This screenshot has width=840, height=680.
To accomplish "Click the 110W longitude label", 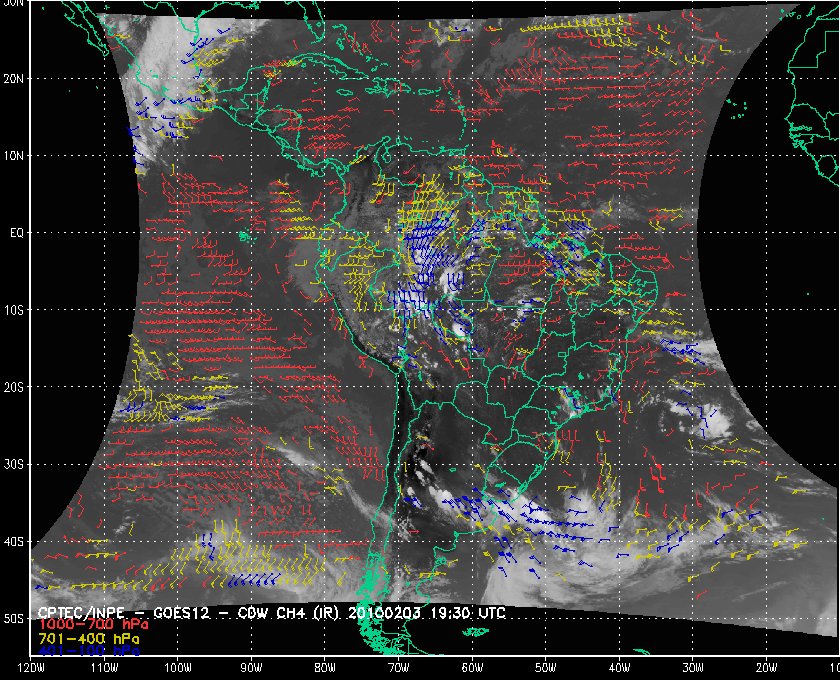I will tap(104, 668).
